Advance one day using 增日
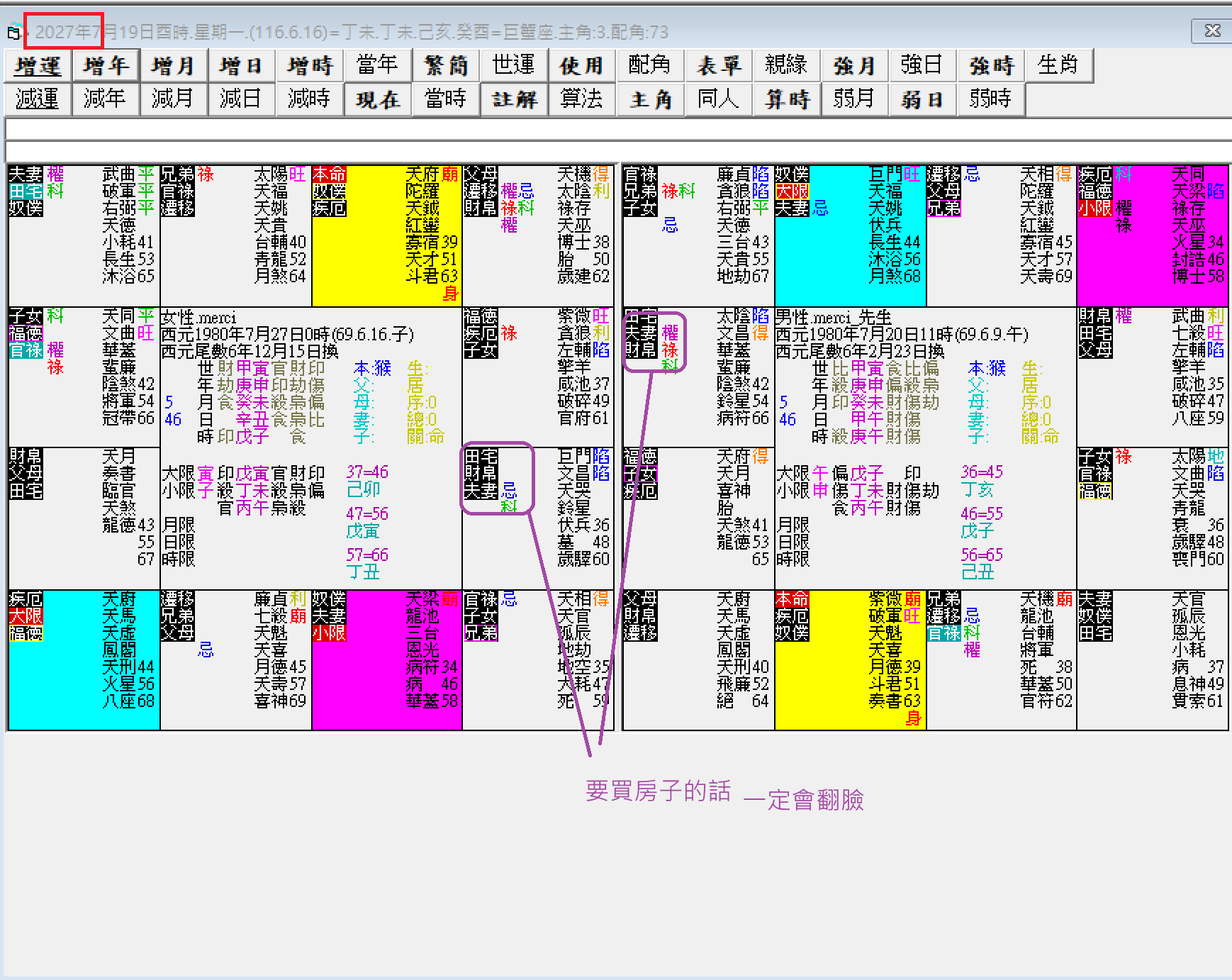The image size is (1232, 980). click(x=241, y=65)
